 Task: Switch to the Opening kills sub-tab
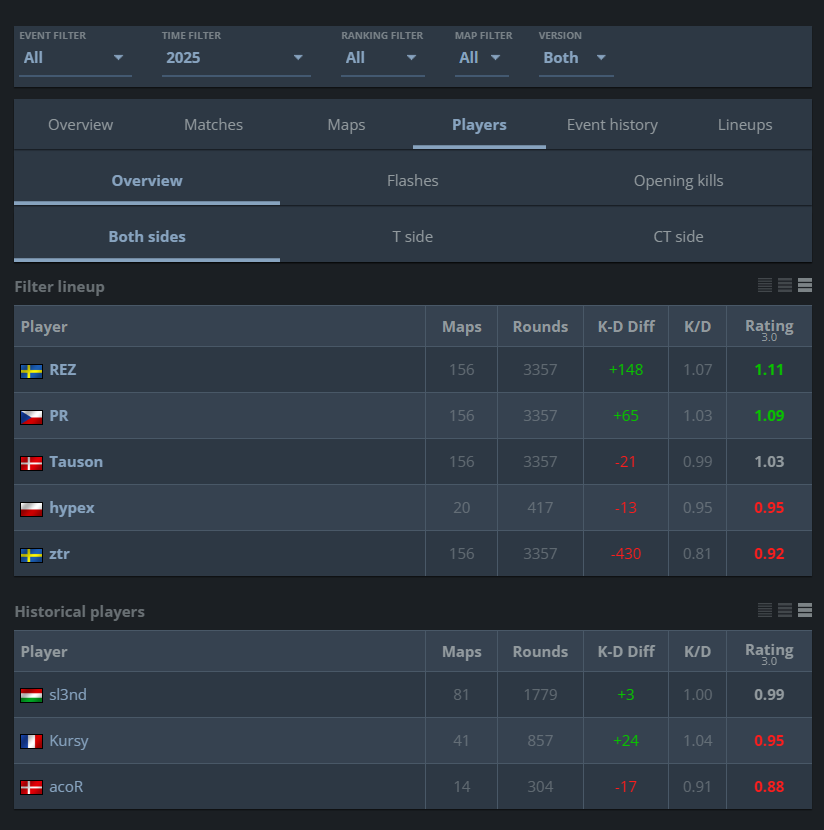pos(678,181)
